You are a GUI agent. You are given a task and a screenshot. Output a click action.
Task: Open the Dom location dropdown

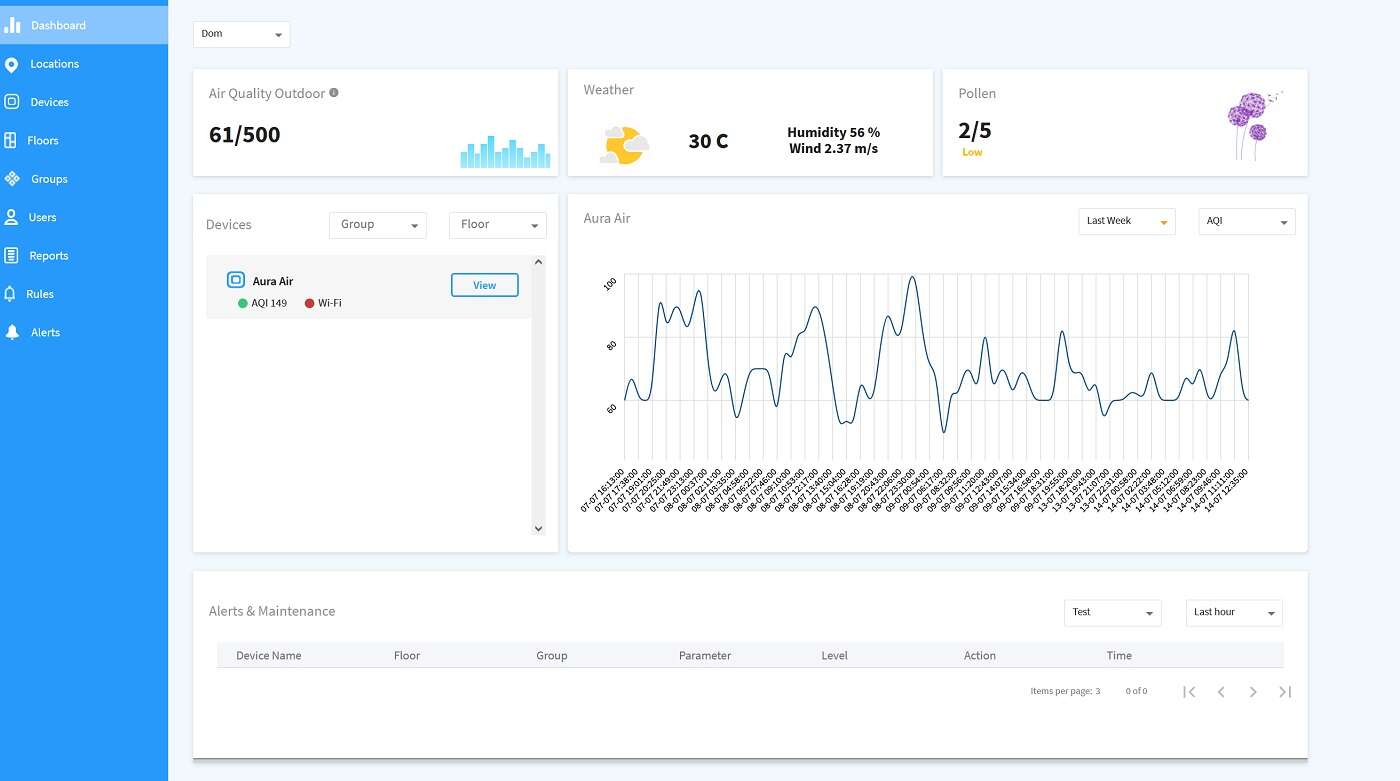[x=241, y=34]
